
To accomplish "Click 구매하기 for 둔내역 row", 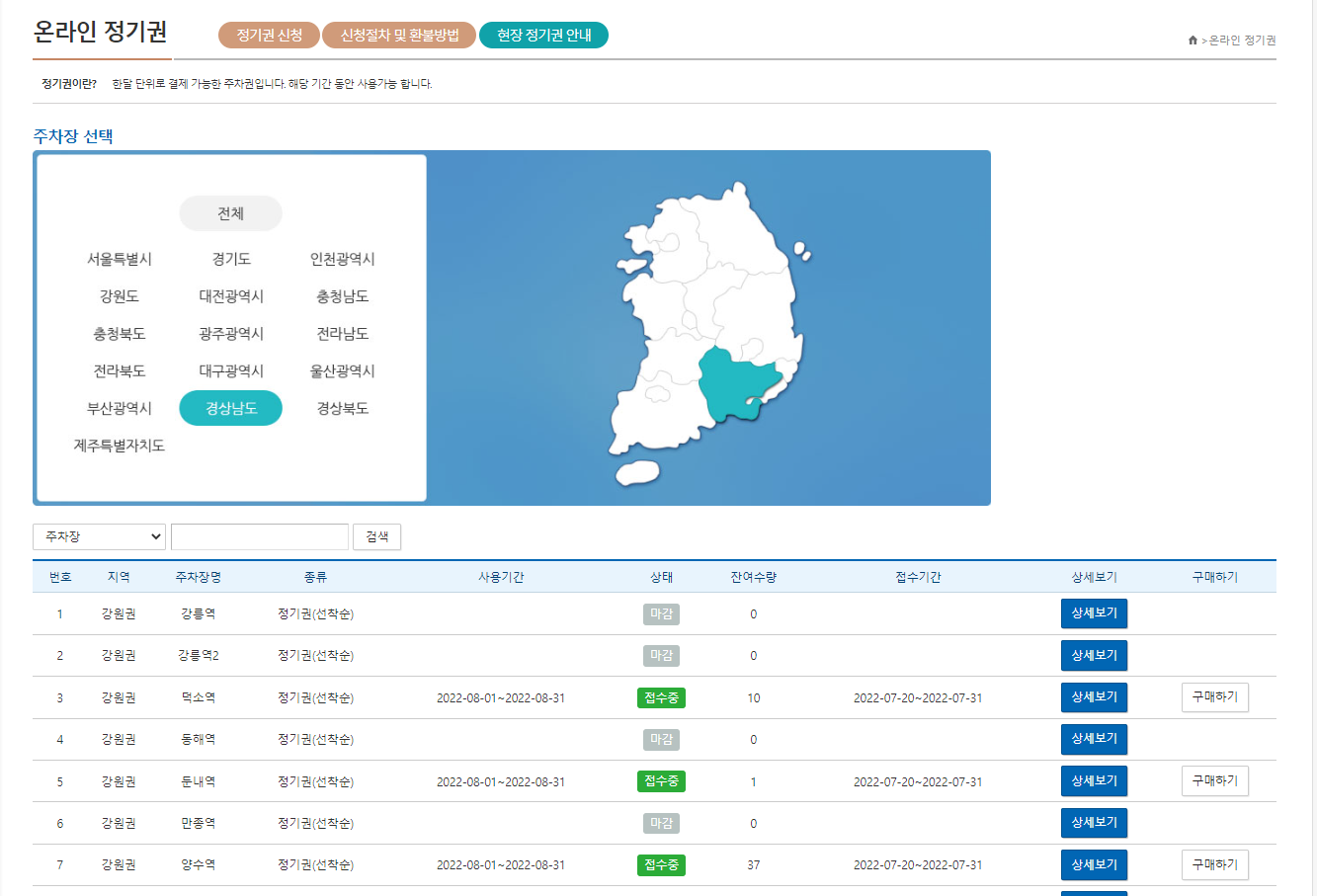I will (1215, 781).
